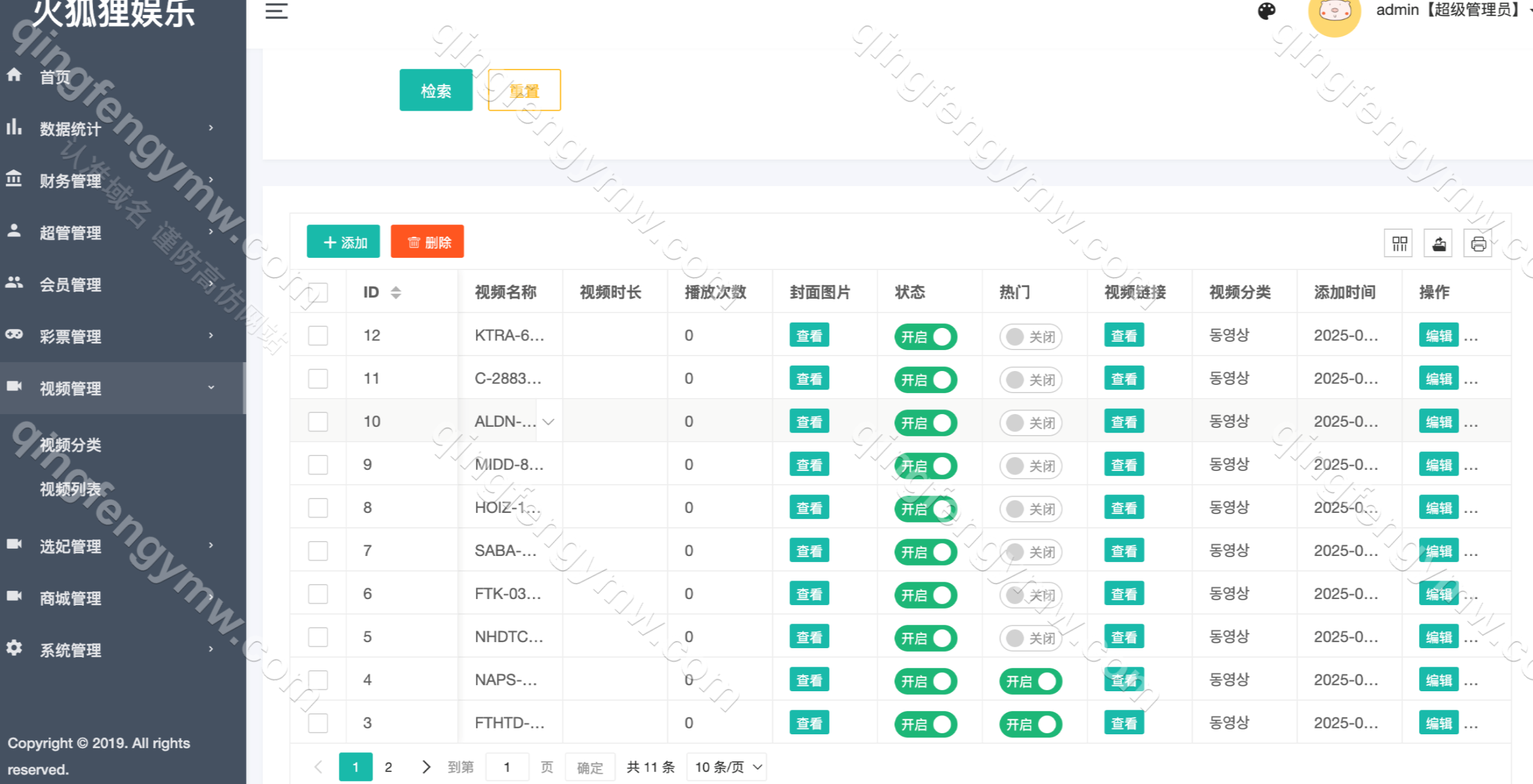Enable the hot toggle for row ID 5
This screenshot has width=1533, height=784.
click(1030, 638)
